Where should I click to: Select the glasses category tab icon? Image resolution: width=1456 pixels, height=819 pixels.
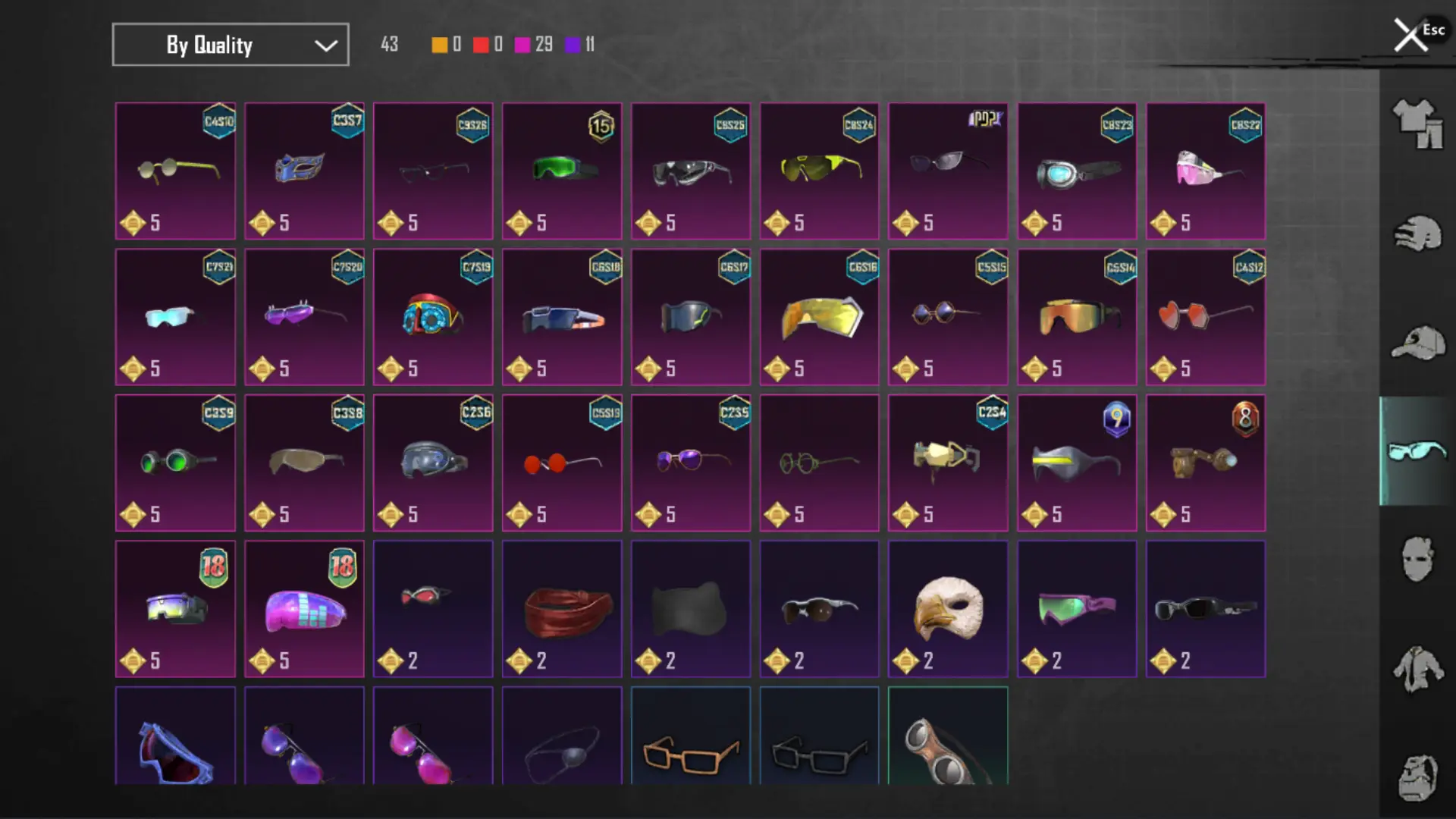point(1417,451)
